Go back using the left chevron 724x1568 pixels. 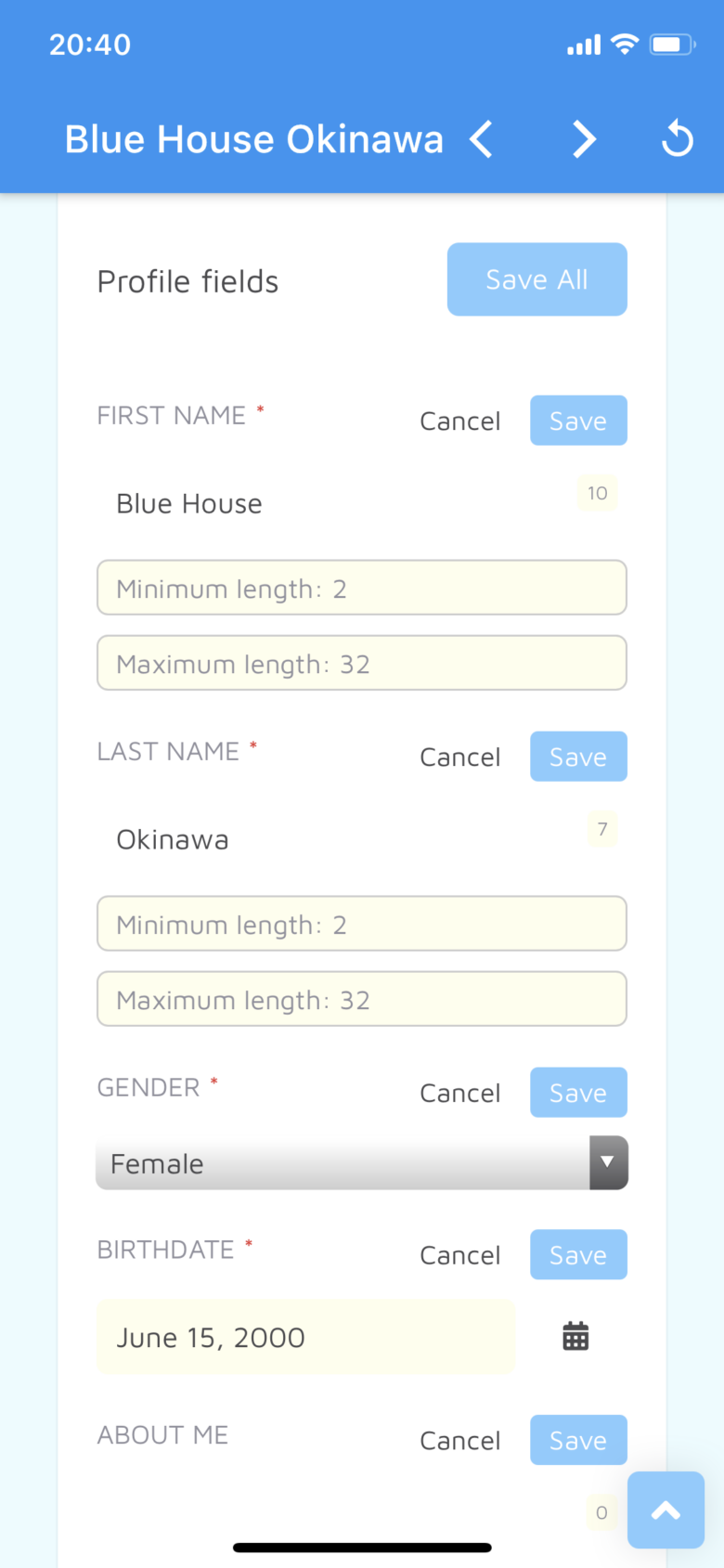[x=481, y=140]
